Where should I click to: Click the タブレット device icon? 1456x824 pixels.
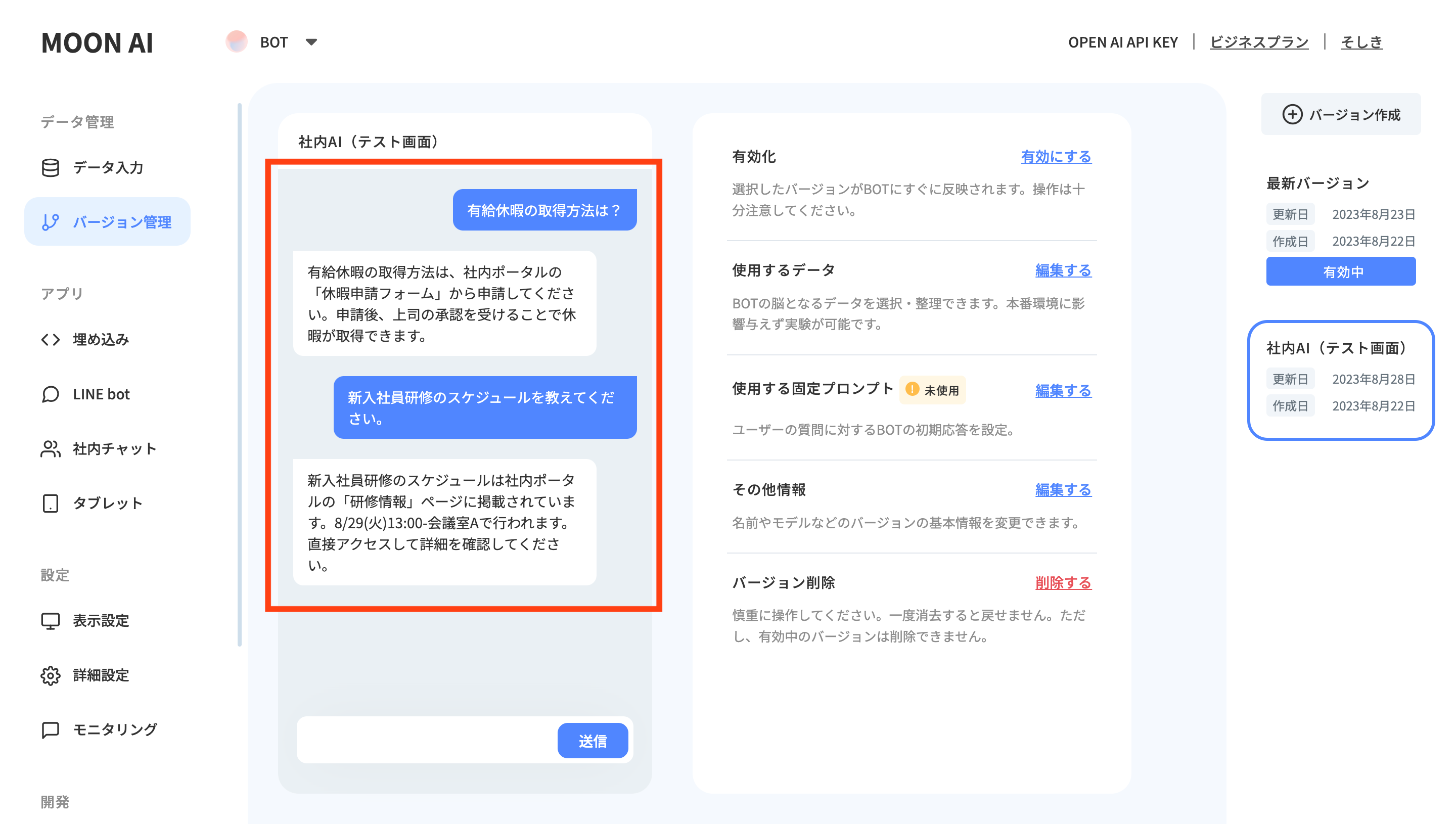point(51,503)
